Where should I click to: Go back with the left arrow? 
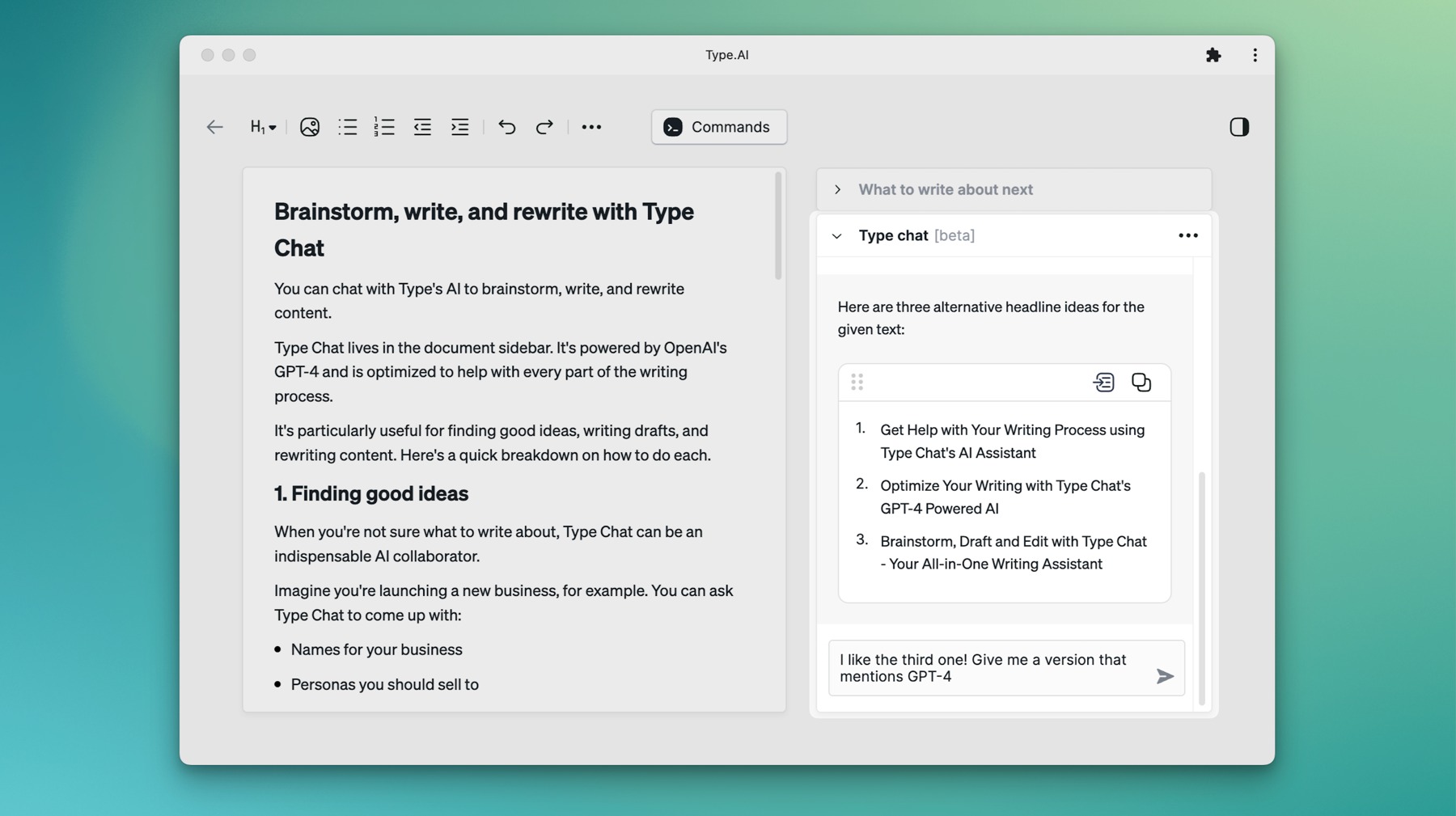(x=214, y=127)
